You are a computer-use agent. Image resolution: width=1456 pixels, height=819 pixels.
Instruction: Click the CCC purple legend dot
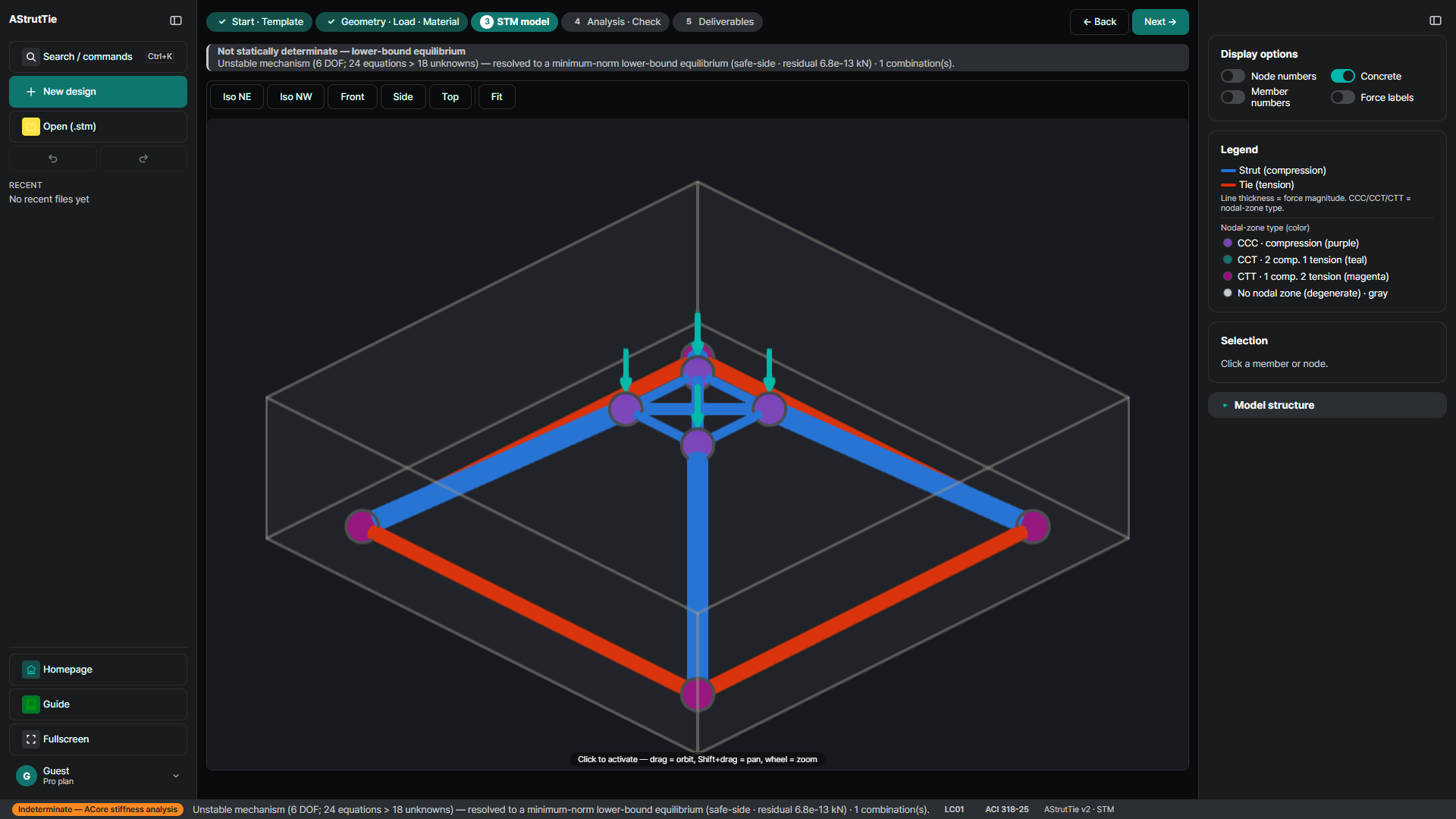tap(1228, 243)
